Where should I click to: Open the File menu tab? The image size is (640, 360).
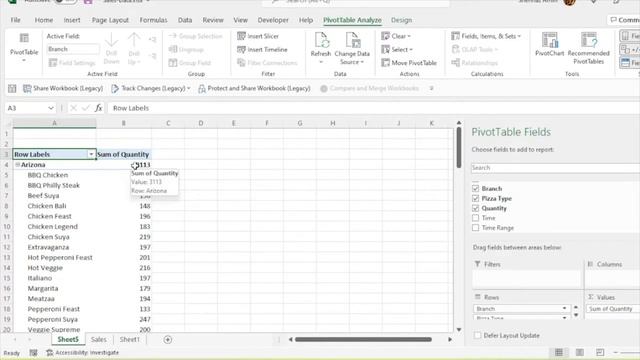(x=16, y=20)
